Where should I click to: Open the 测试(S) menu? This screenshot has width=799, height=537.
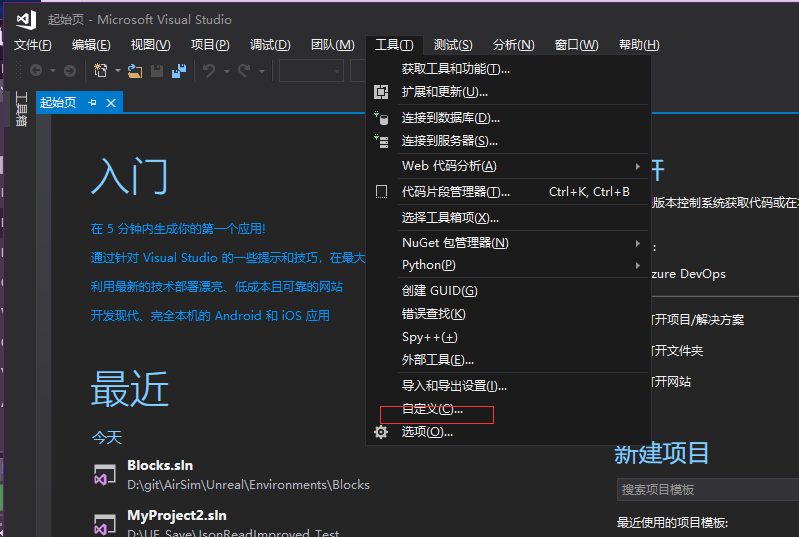(x=453, y=45)
